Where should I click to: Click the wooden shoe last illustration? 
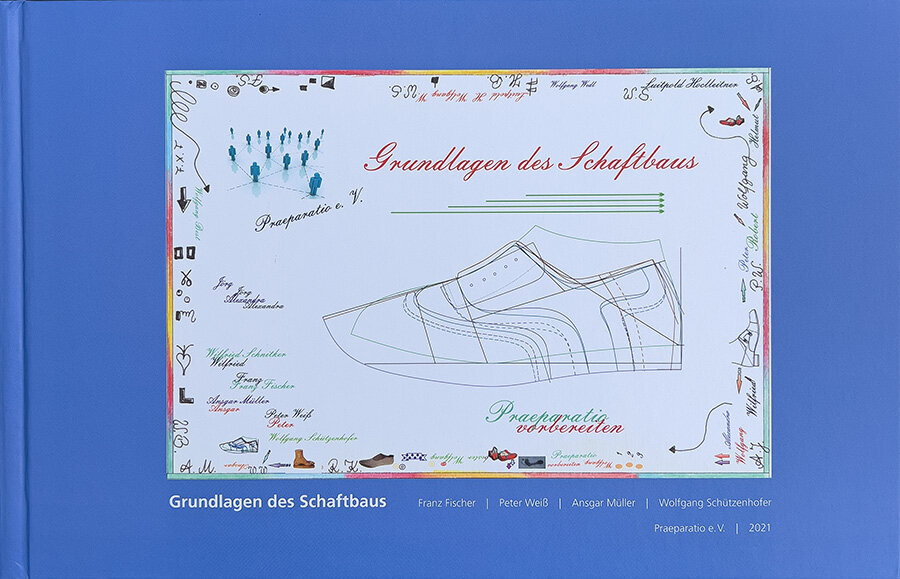pos(376,461)
